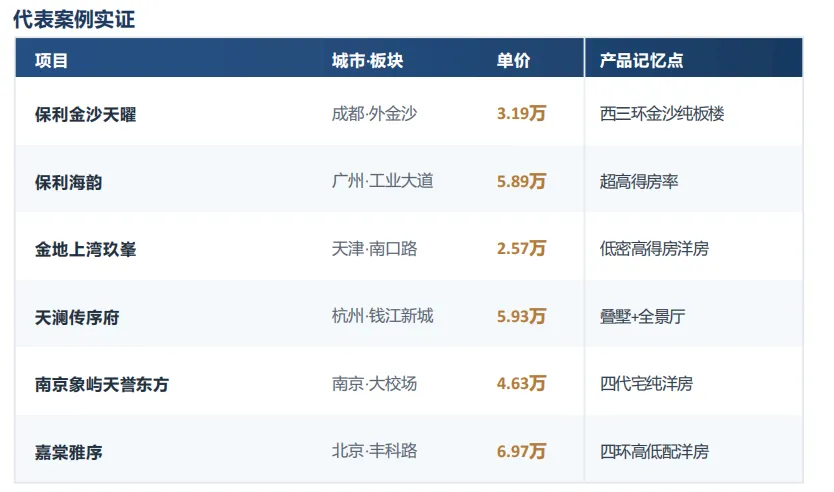
Task: Click the text 四环高低配洋房
Action: [x=654, y=452]
